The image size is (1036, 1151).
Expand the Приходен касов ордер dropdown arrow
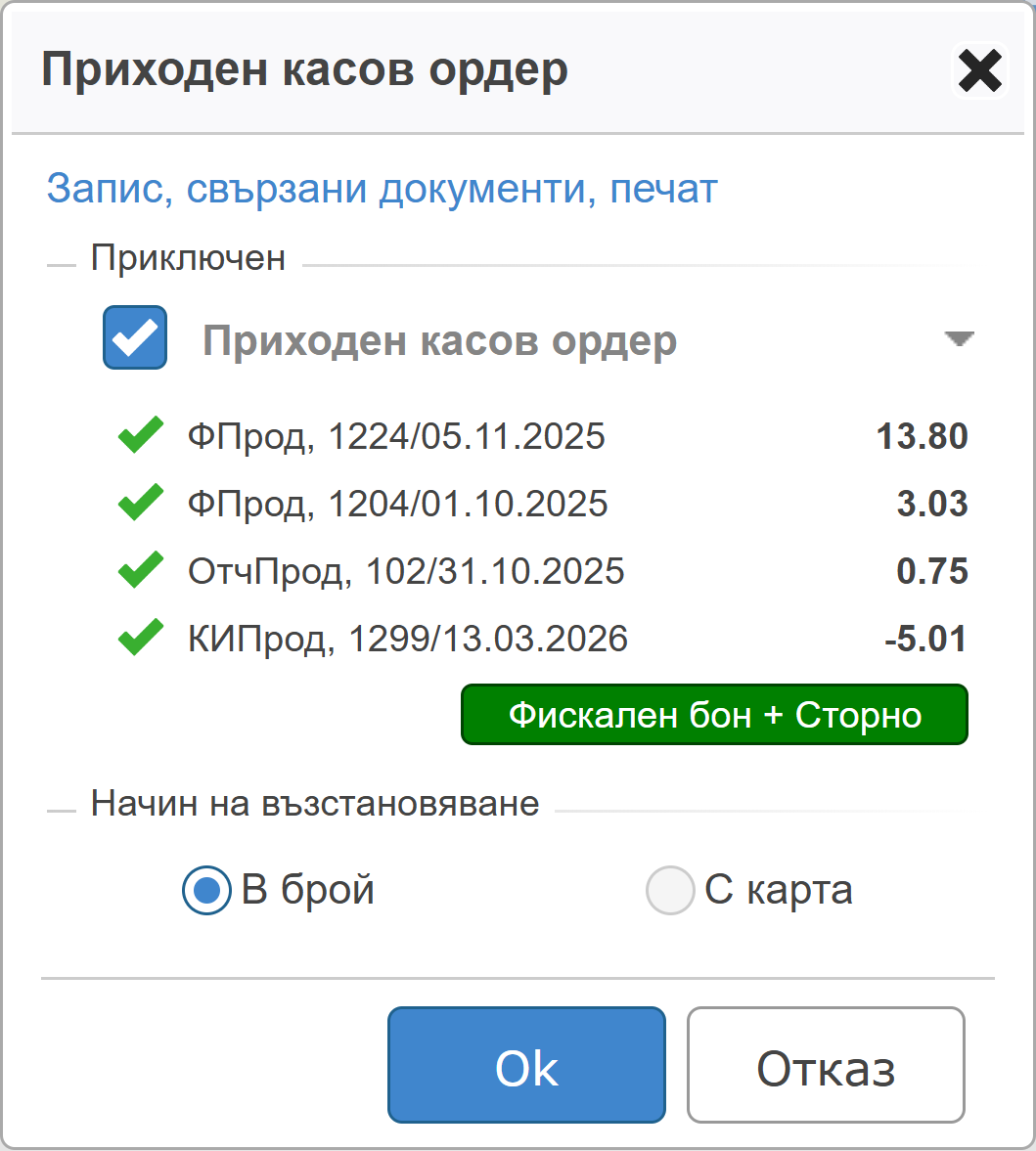tap(959, 338)
